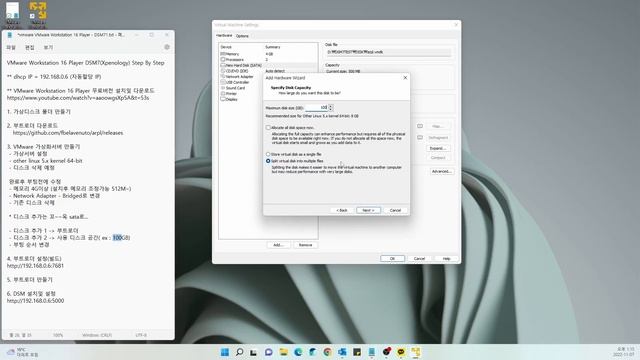Screen dimensions: 640x360
Task: Close the Virtual Machine Settings window
Action: (x=456, y=25)
